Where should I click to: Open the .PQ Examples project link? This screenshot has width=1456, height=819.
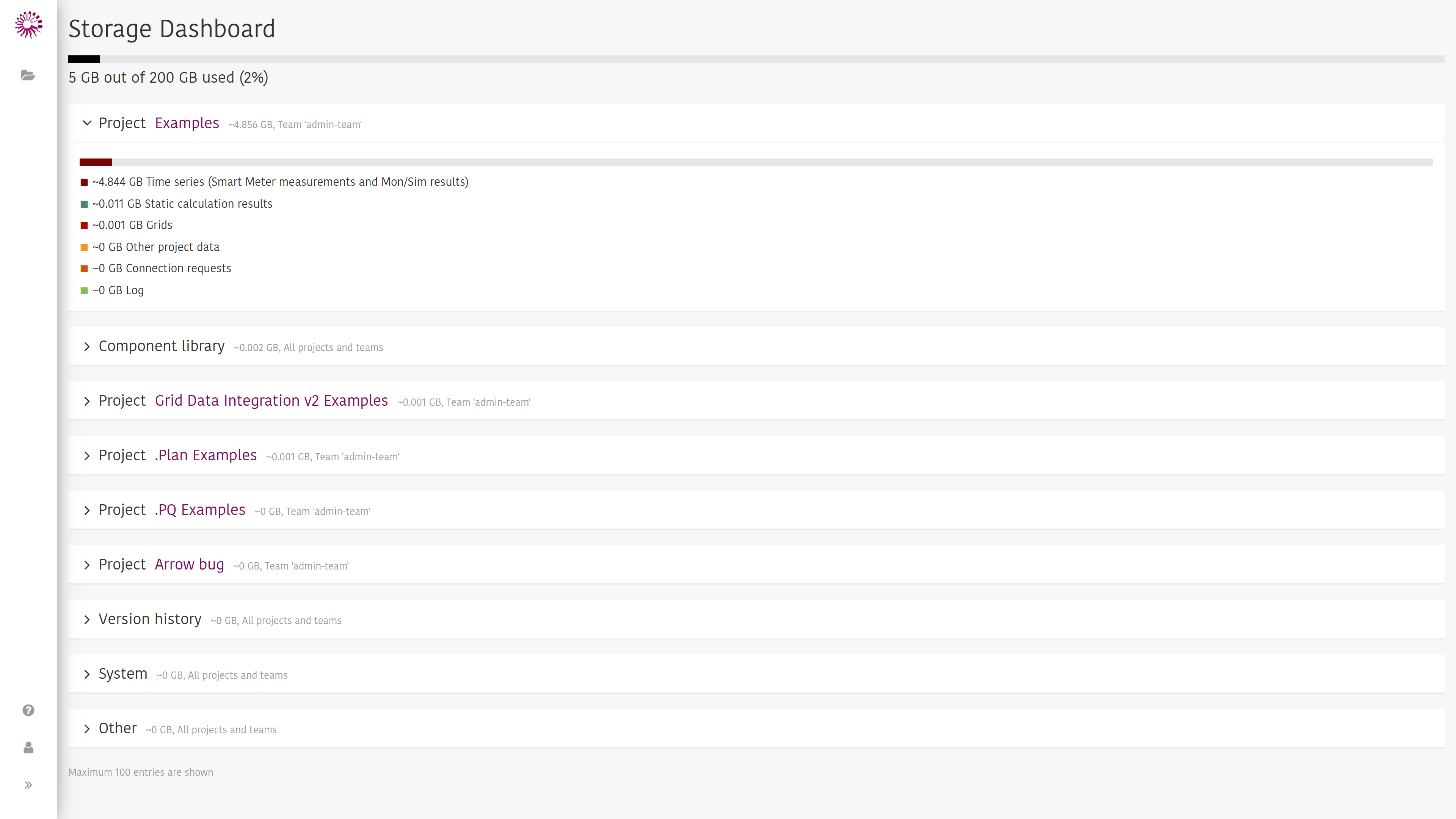pos(200,510)
